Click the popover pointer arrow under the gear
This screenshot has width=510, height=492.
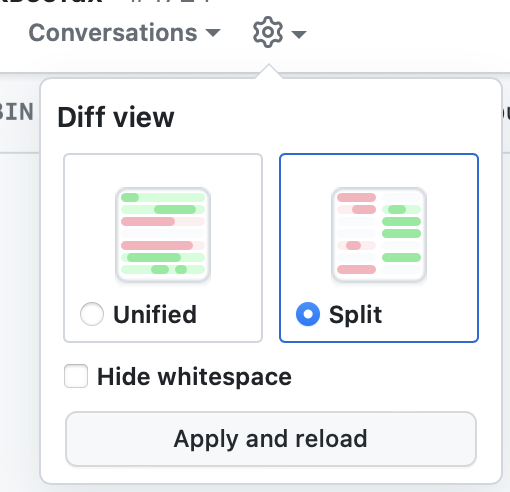tap(269, 71)
